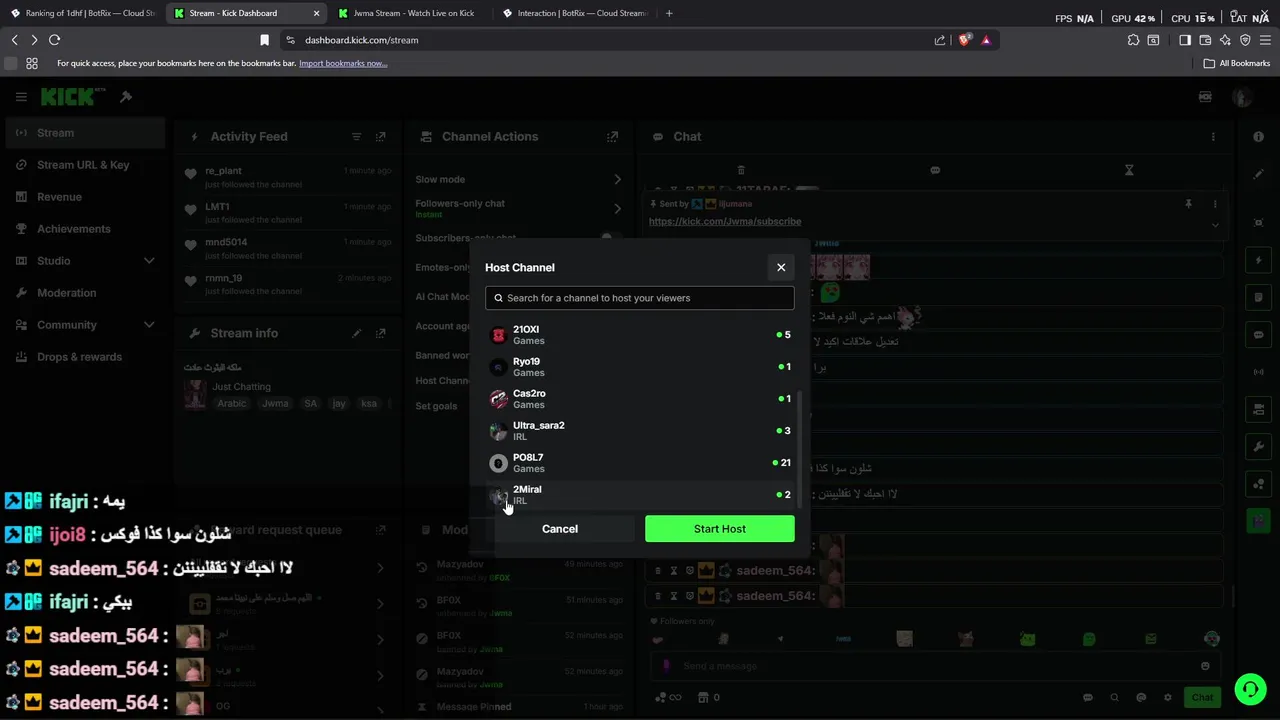Click the Start Host button
Viewport: 1280px width, 720px height.
[720, 529]
